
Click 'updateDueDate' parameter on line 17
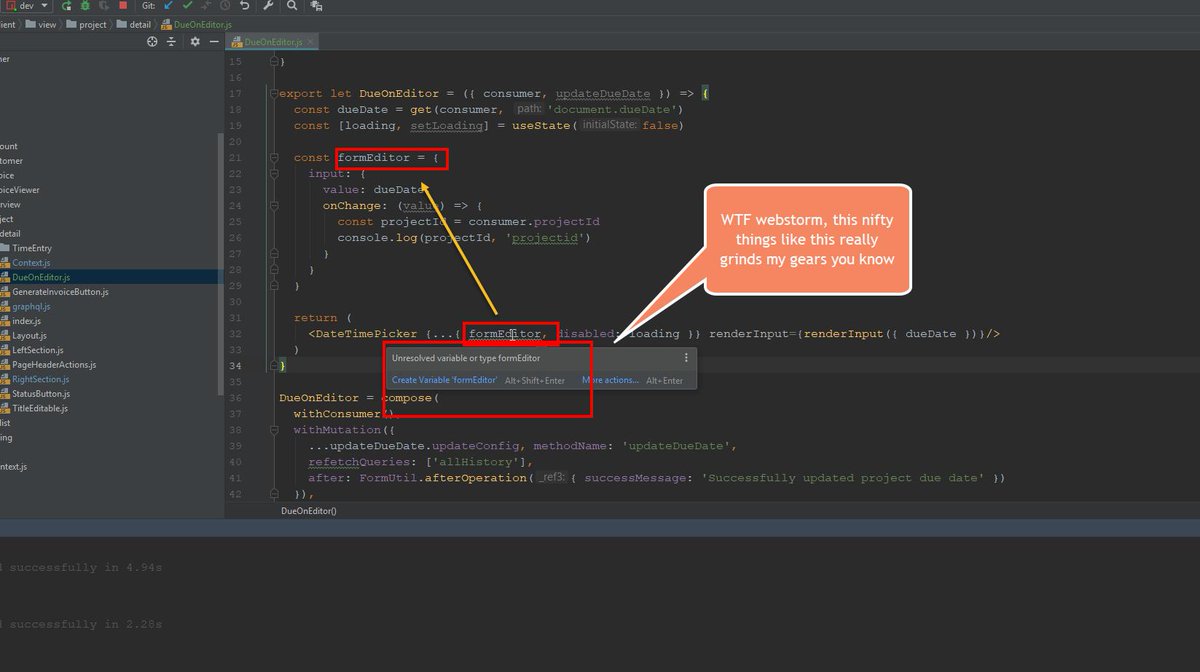pos(602,94)
